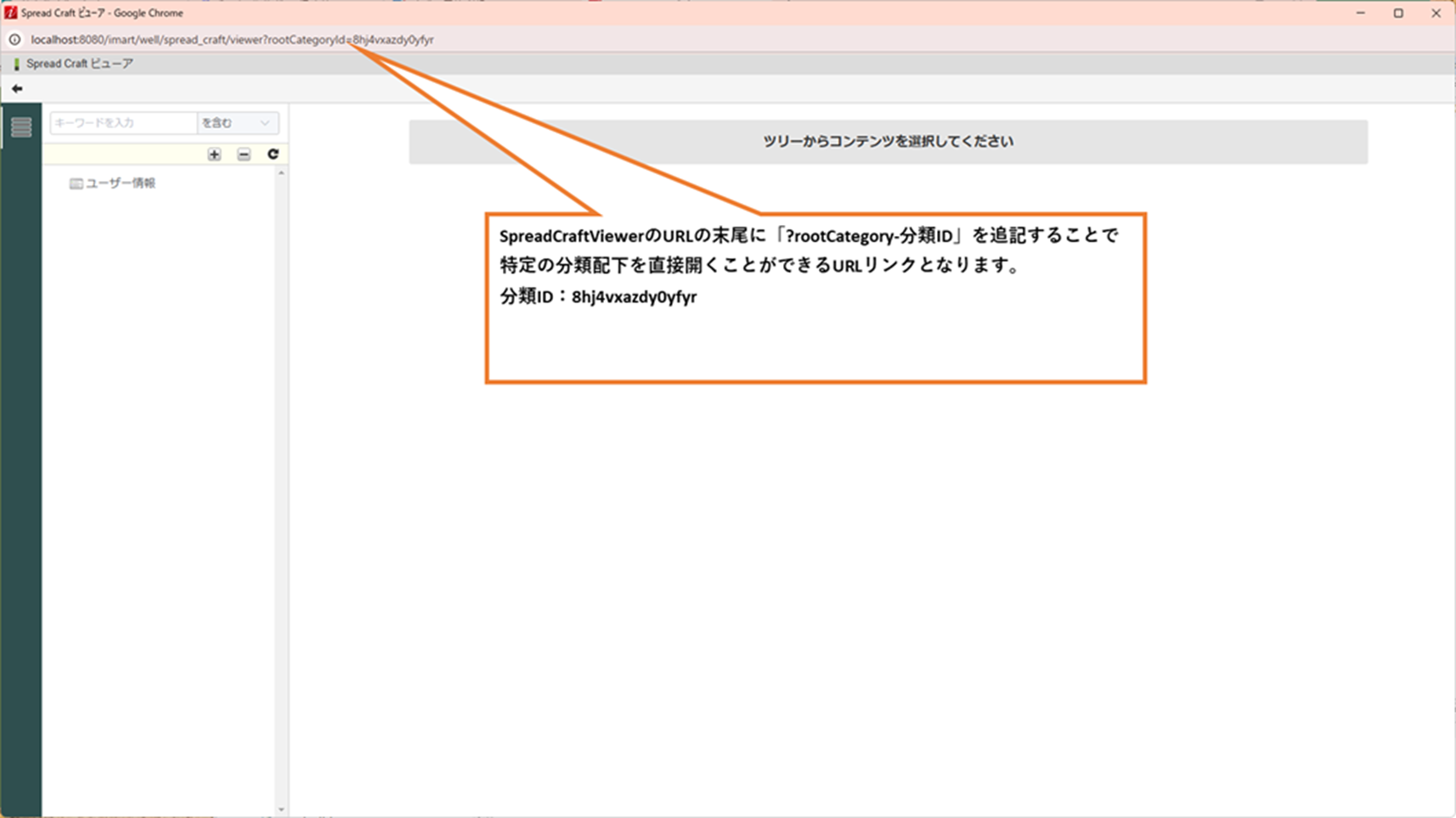
Task: Click the localhost URL in address bar
Action: 232,39
